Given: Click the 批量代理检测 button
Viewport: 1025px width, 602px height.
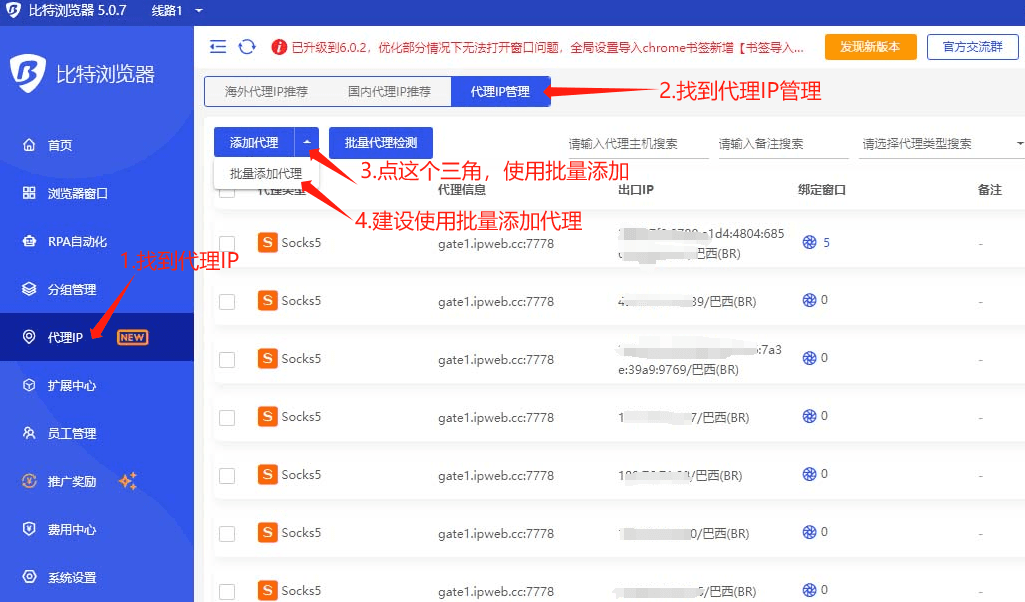Looking at the screenshot, I should click(x=381, y=142).
